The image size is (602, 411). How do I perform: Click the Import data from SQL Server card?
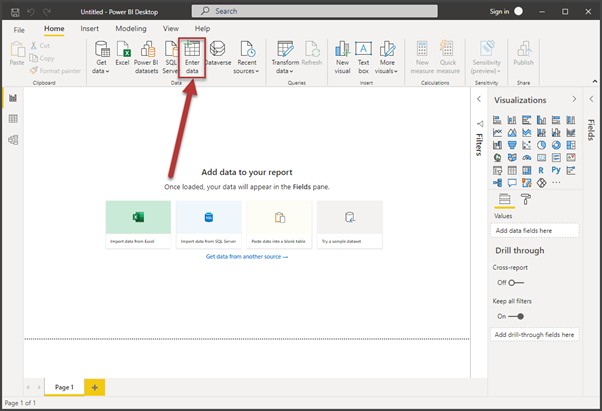[x=208, y=224]
